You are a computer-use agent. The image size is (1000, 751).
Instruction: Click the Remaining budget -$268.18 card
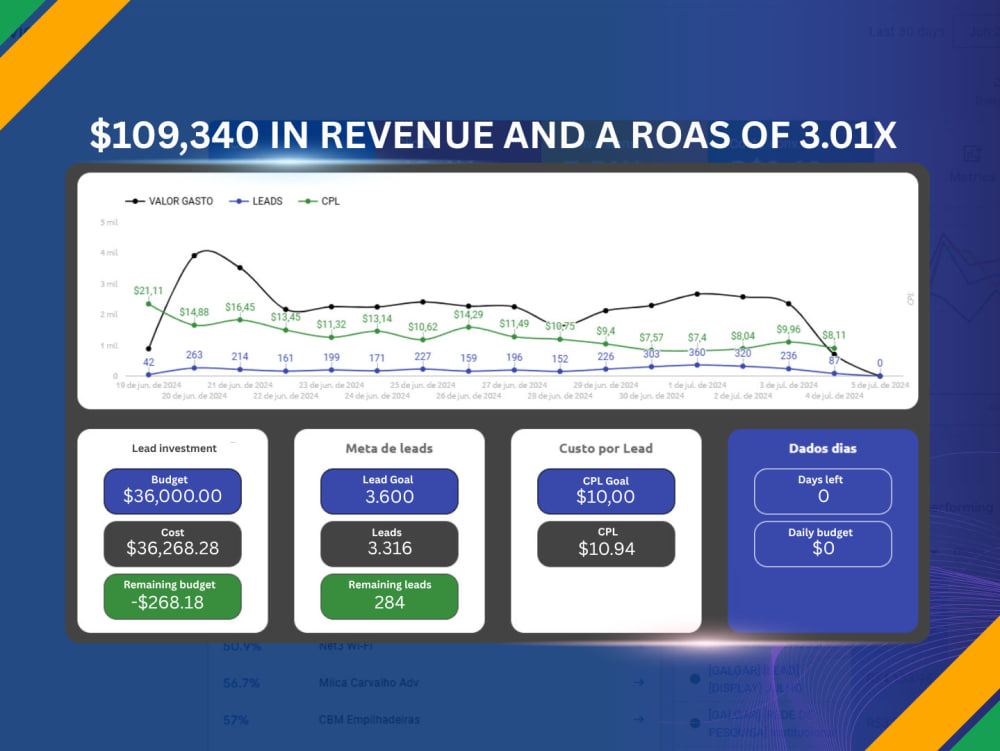(172, 596)
